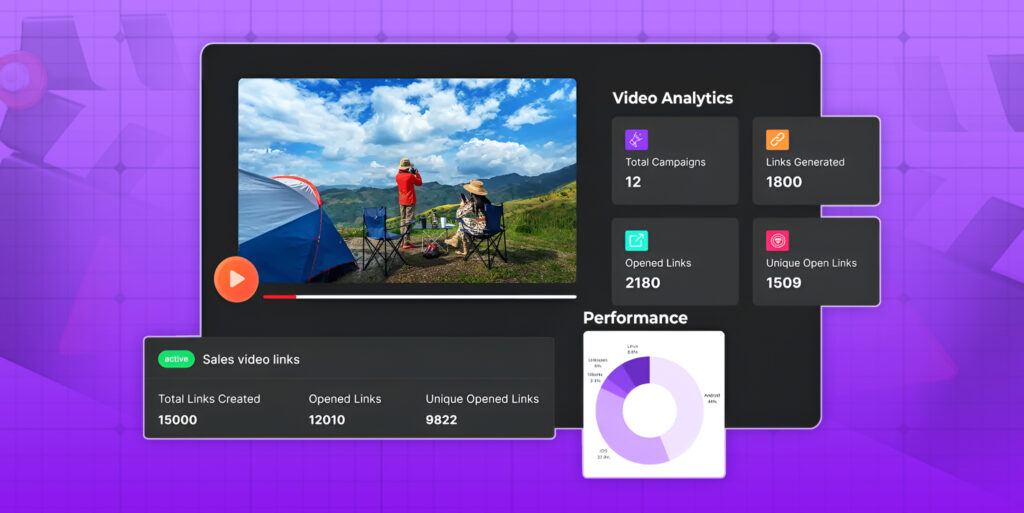This screenshot has width=1024, height=513.
Task: Click the video progress bar
Action: click(x=419, y=297)
